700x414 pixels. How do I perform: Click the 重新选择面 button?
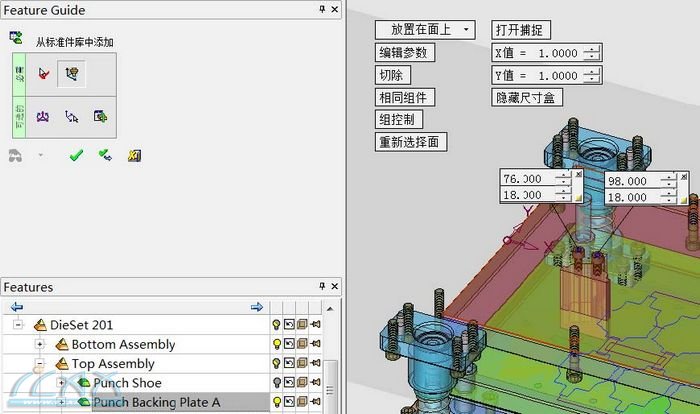[411, 142]
